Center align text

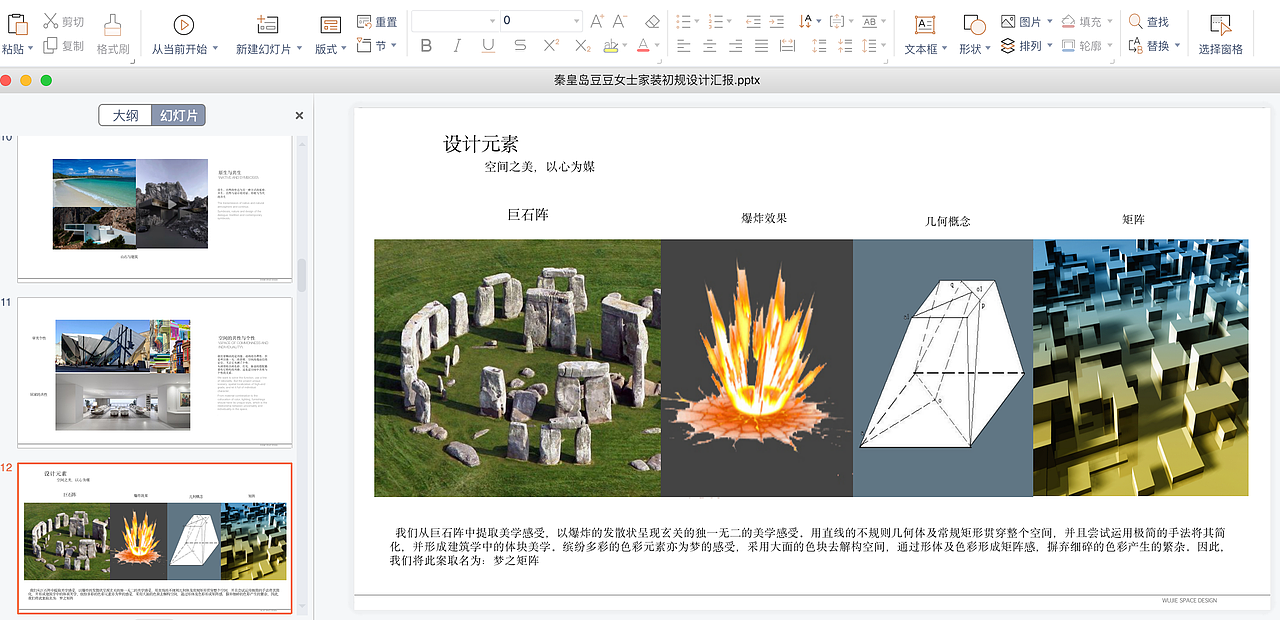[x=710, y=46]
